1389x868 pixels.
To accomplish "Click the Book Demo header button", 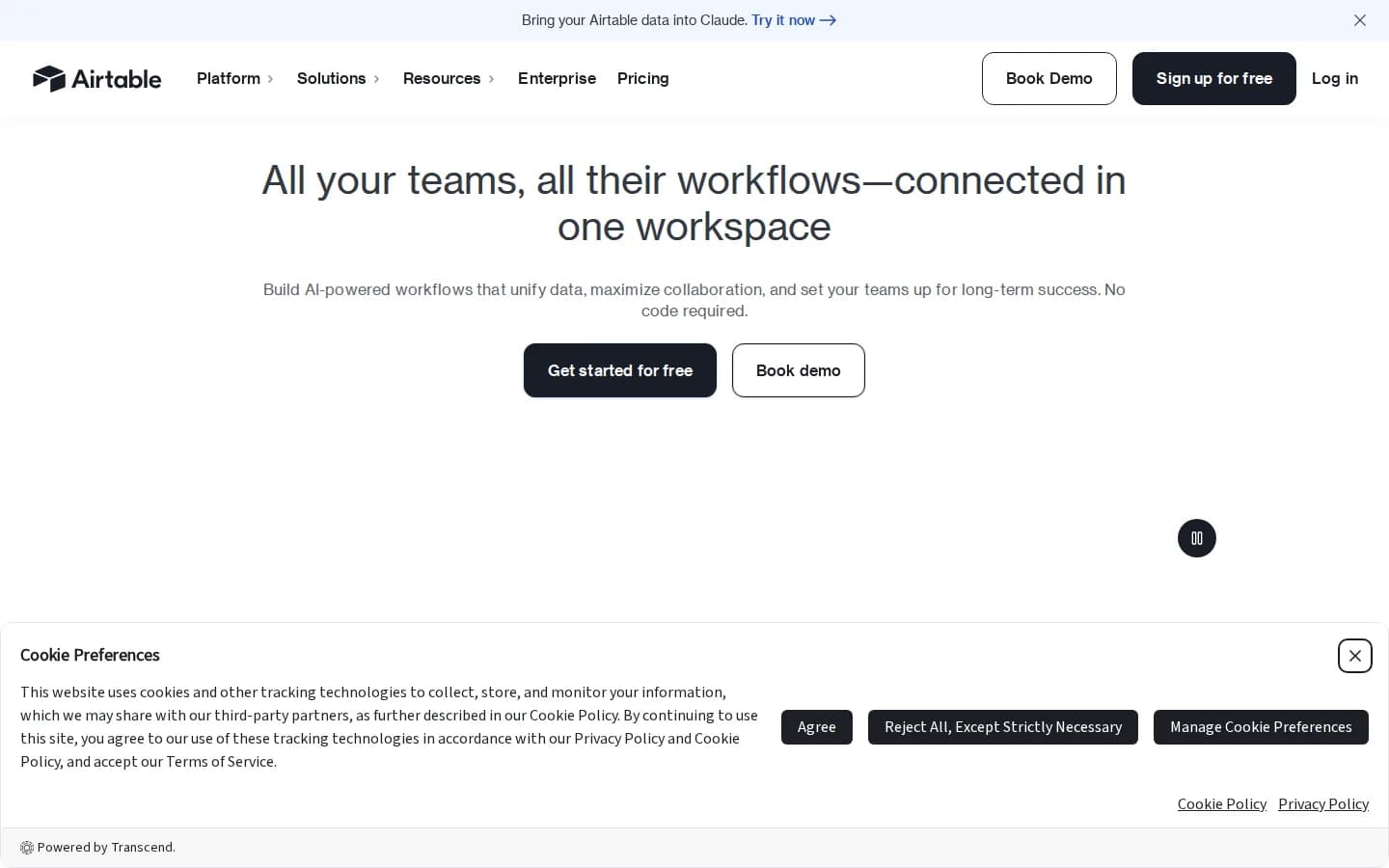I will [1049, 78].
